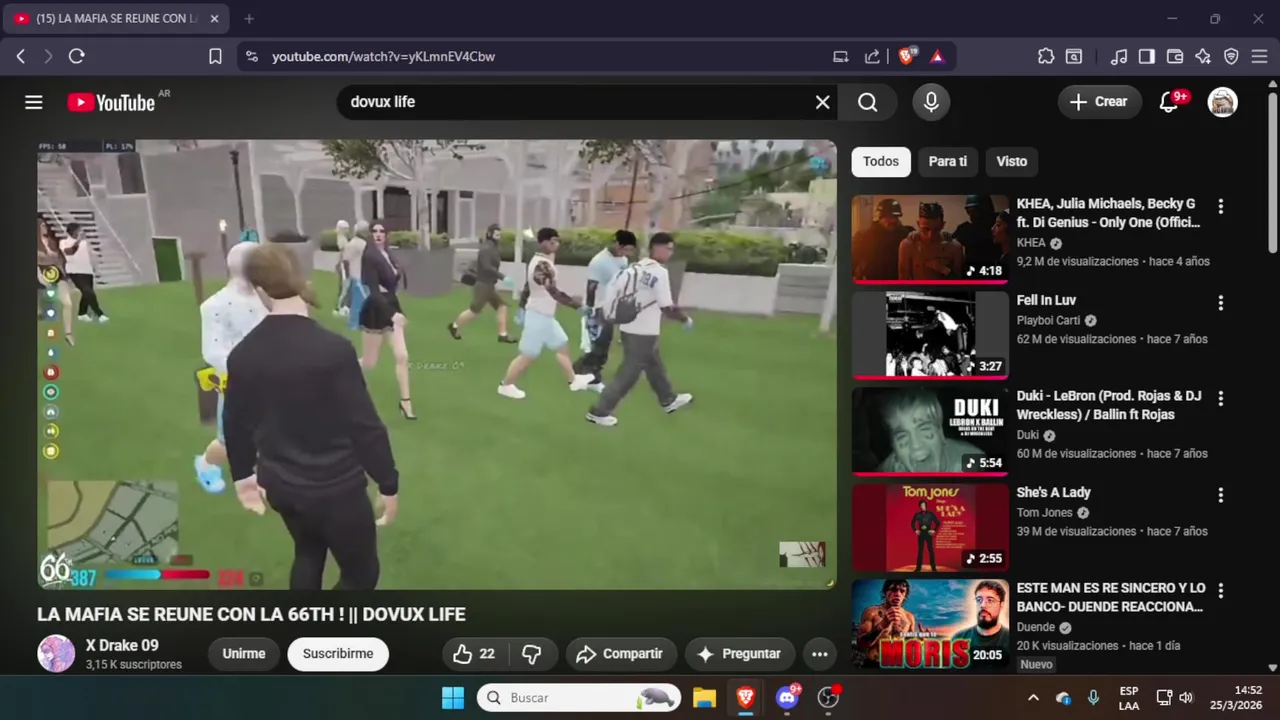Open the Brave Shields lion icon
1280x720 pixels.
(x=907, y=56)
